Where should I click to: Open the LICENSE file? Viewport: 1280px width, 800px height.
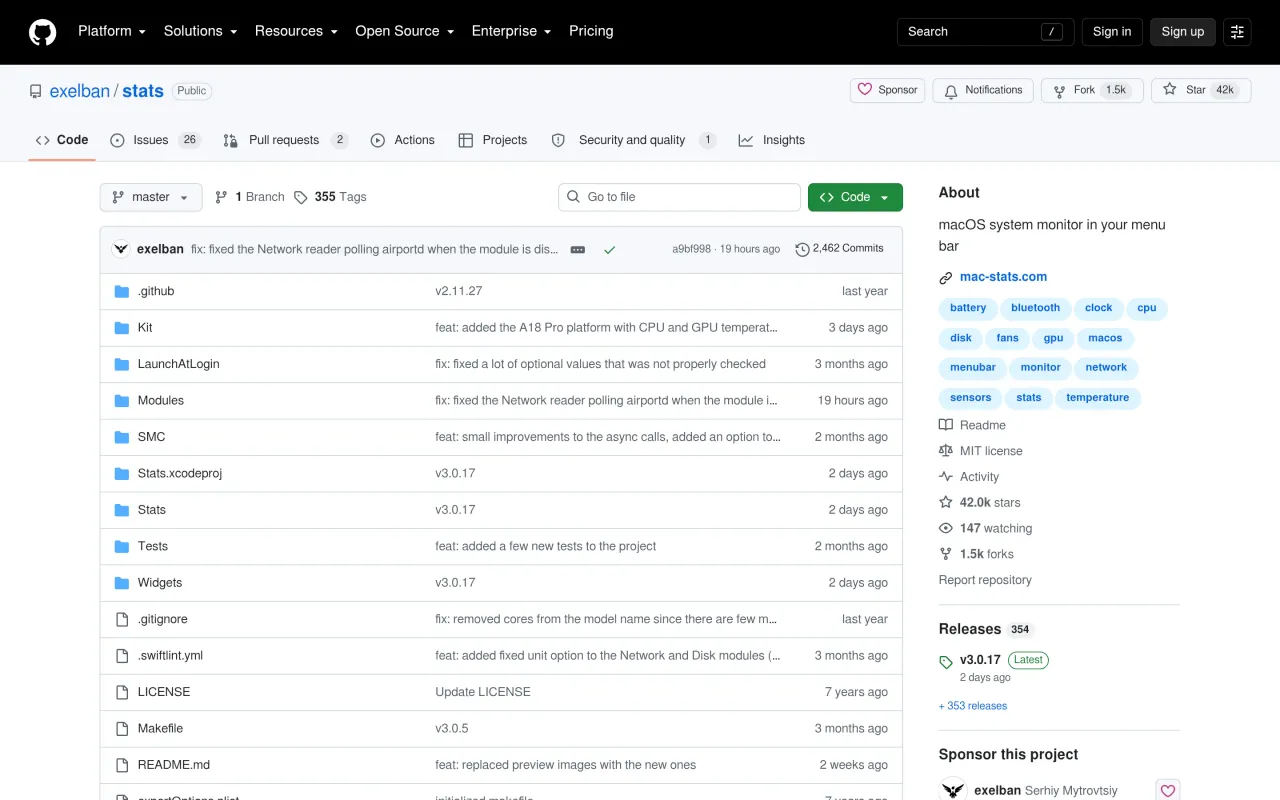[164, 692]
